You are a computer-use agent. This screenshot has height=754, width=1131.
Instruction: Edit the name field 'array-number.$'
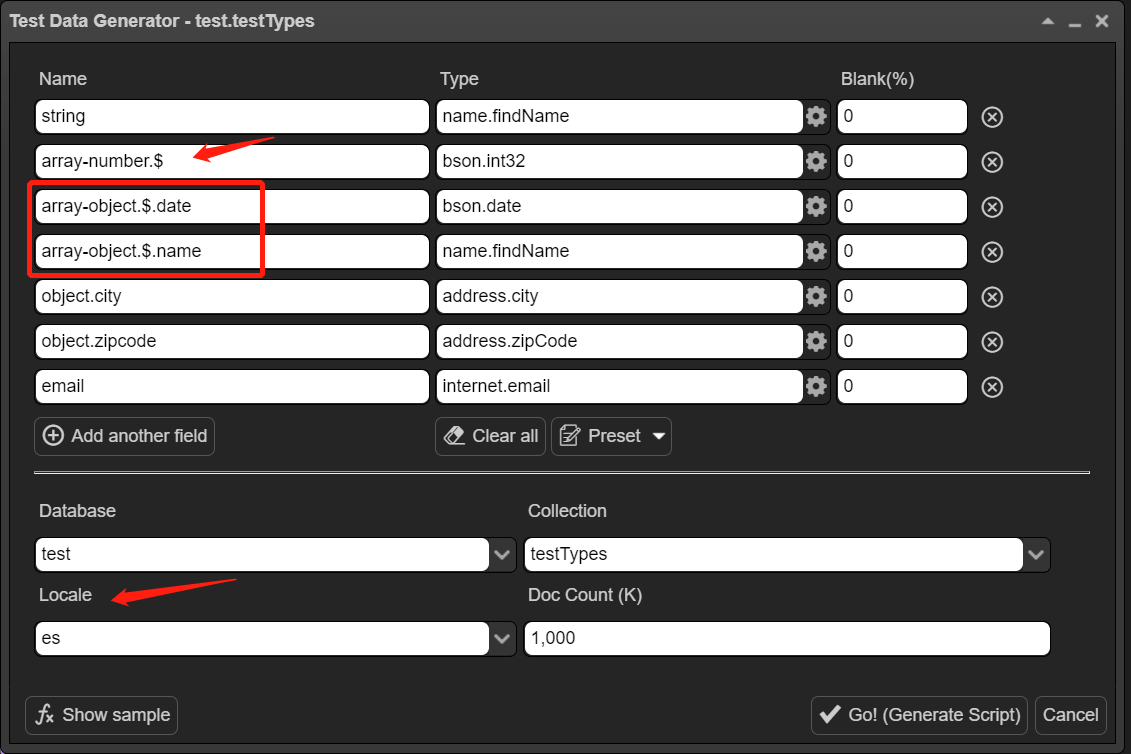[x=232, y=161]
